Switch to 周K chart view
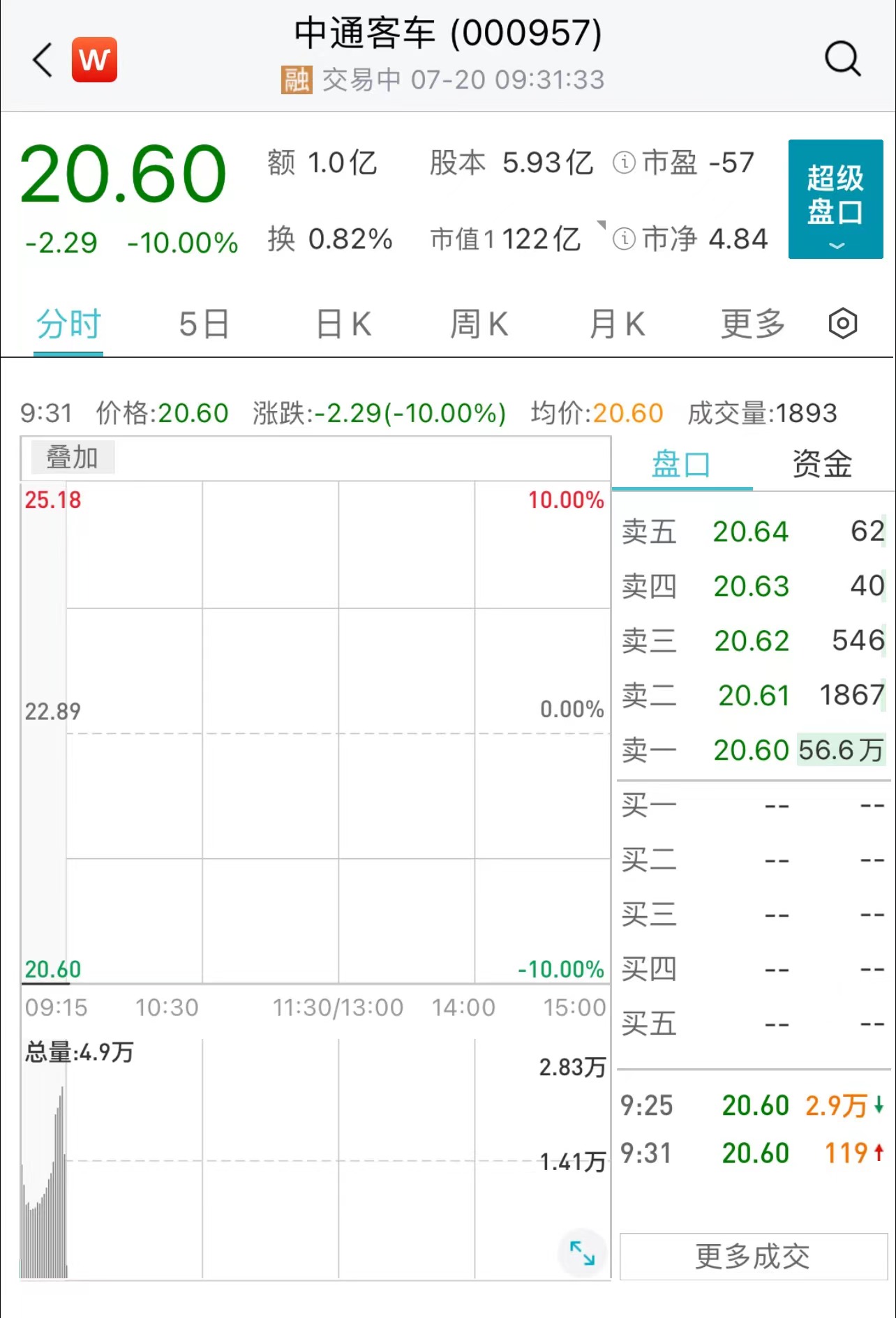The width and height of the screenshot is (896, 1318). click(x=479, y=324)
